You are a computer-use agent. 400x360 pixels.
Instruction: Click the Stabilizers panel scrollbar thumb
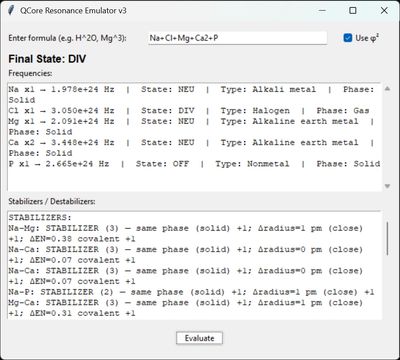point(387,239)
